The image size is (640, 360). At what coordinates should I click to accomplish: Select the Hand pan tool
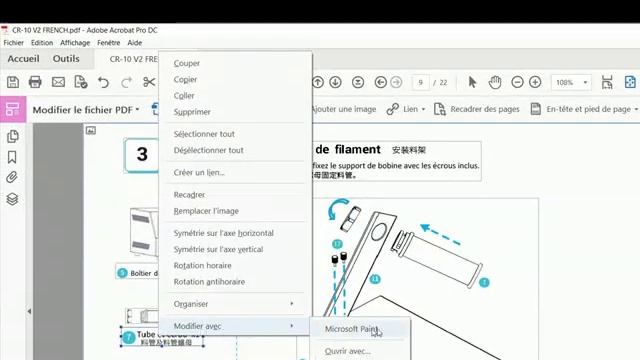495,82
